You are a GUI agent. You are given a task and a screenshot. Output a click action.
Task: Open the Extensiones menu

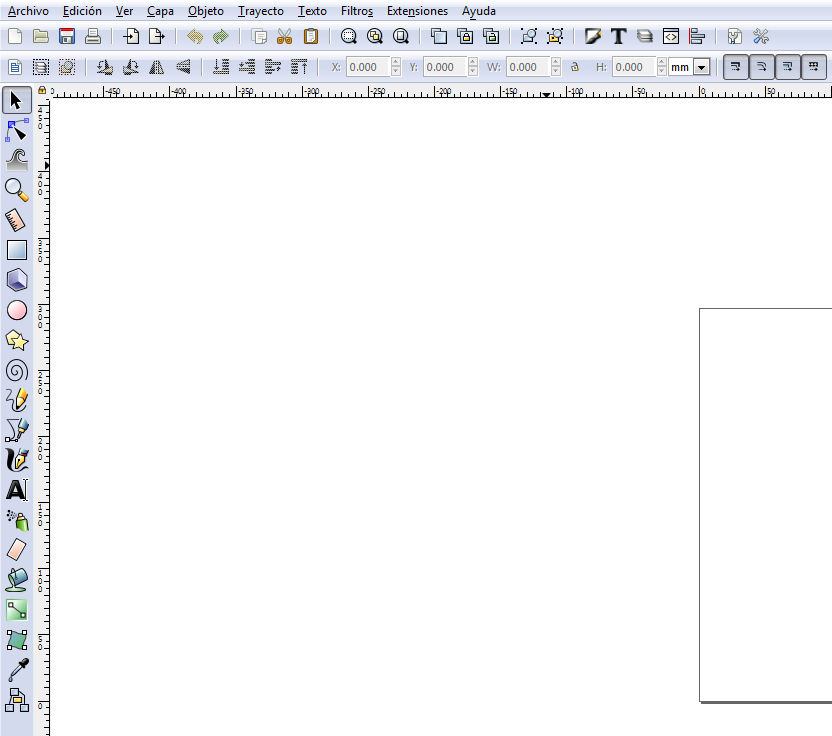[x=417, y=11]
